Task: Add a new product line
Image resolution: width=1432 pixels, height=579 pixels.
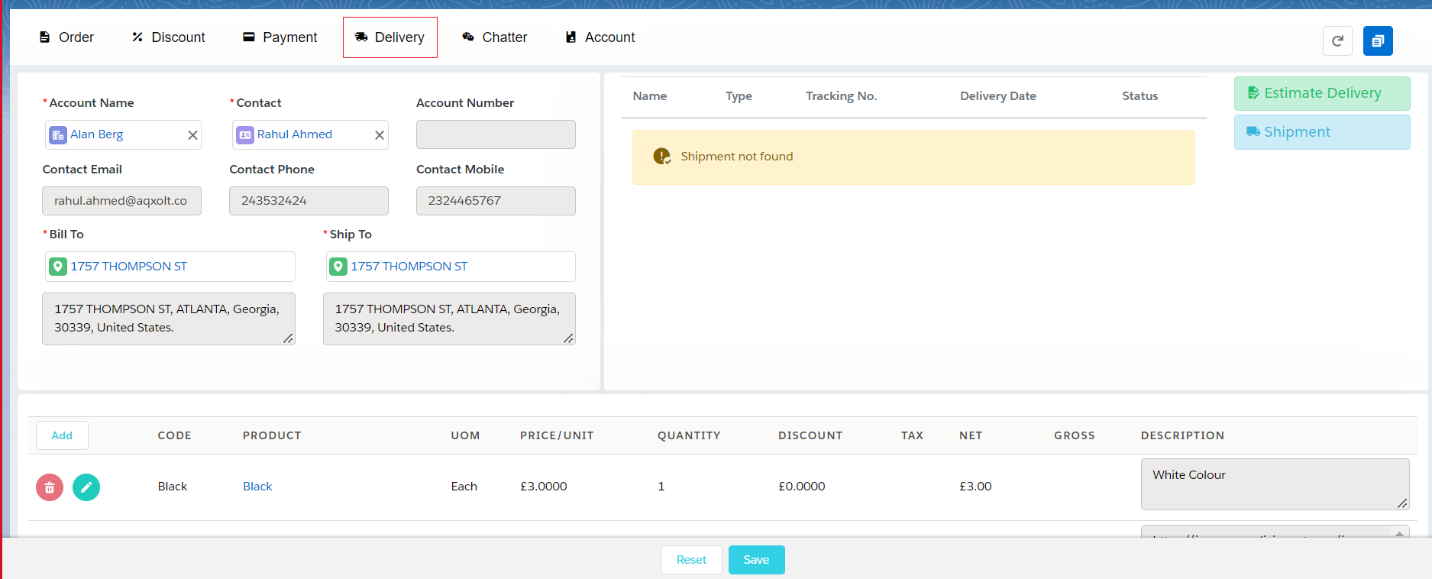Action: (x=62, y=435)
